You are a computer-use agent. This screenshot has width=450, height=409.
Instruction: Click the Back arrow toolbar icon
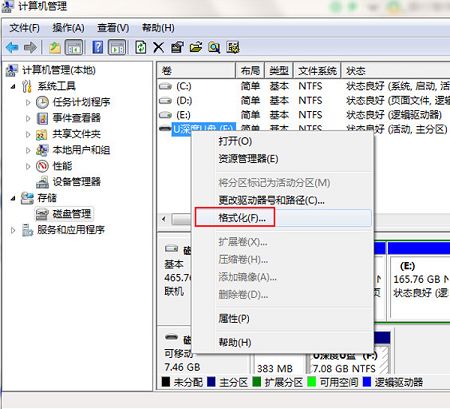pos(12,47)
